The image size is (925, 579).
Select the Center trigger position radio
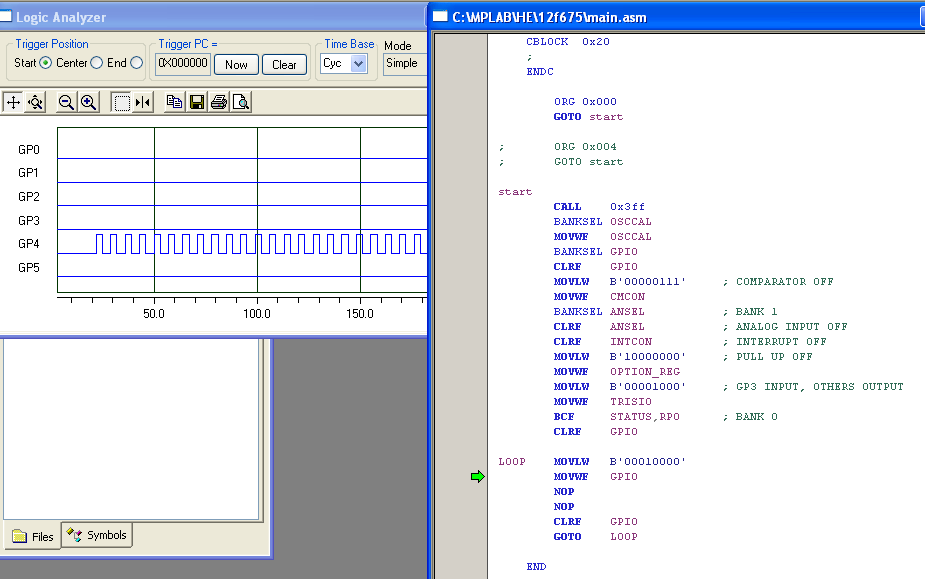pos(96,63)
